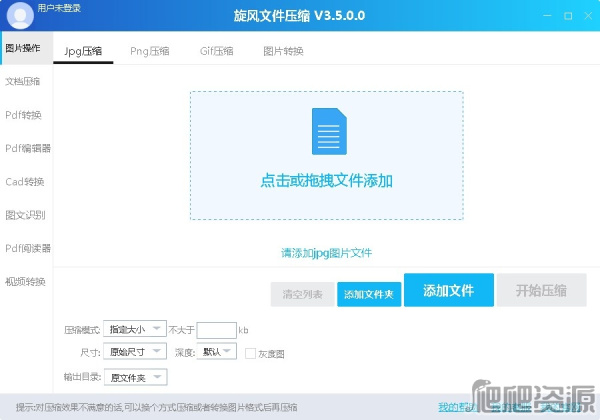Open 图文识别 in the sidebar

point(25,215)
